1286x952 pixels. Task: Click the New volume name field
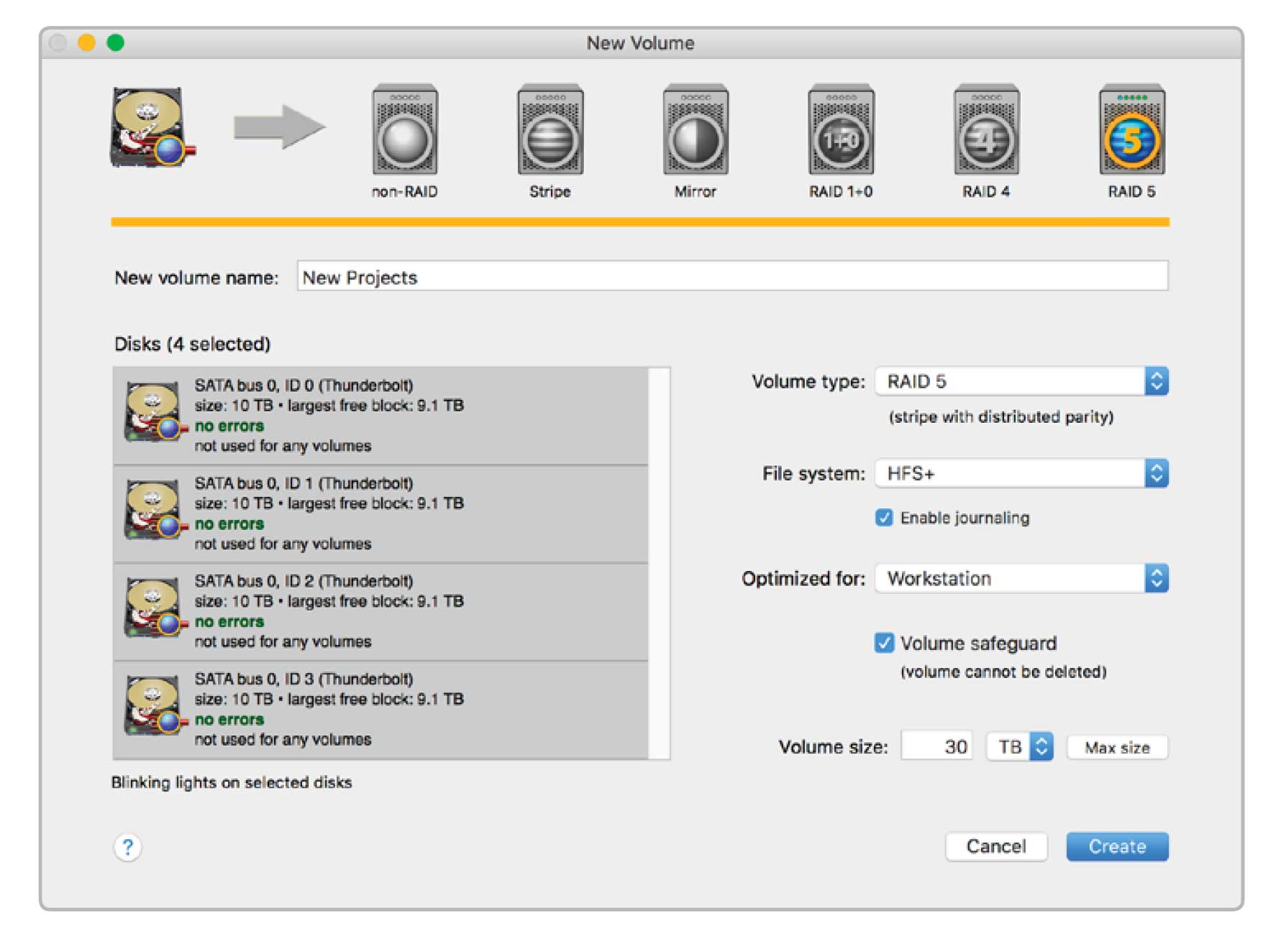[732, 277]
